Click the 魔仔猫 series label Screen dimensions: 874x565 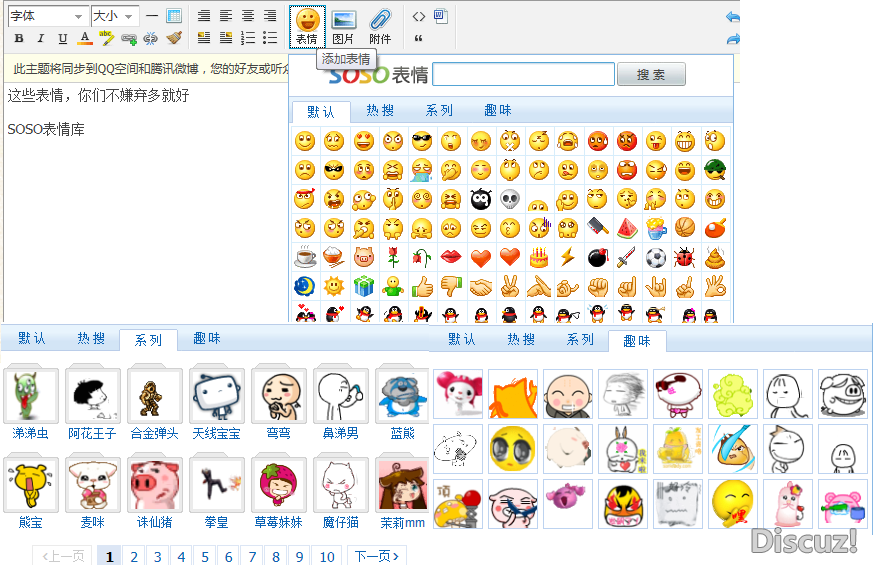click(x=341, y=522)
